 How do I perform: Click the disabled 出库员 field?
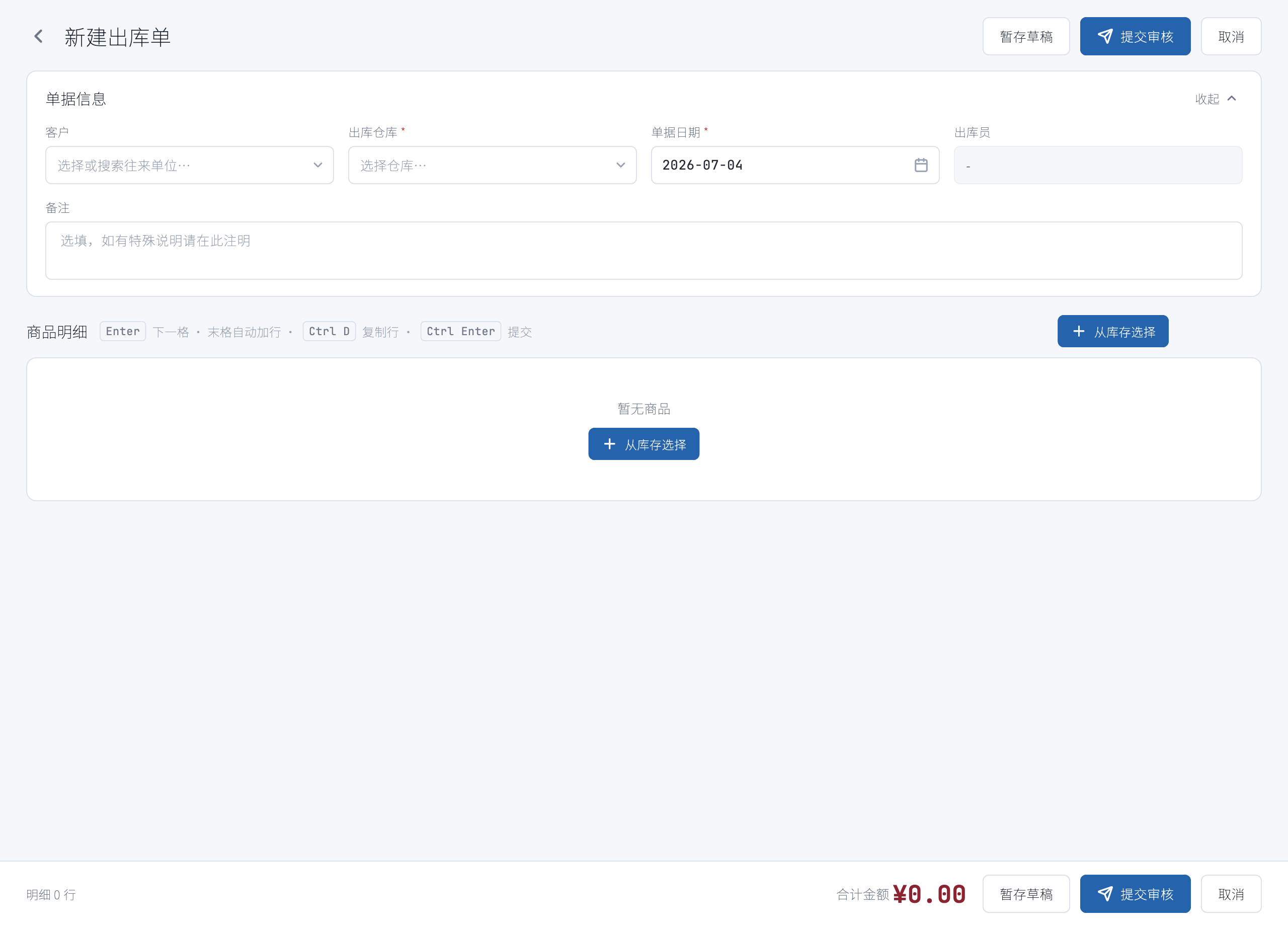click(x=1097, y=165)
